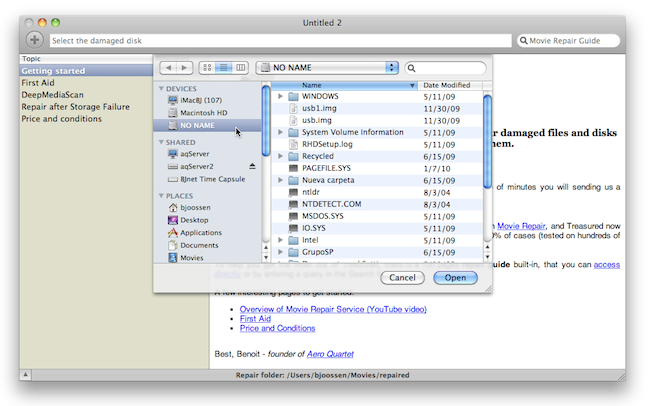
Task: Open the NO NAME location popup
Action: click(x=327, y=68)
